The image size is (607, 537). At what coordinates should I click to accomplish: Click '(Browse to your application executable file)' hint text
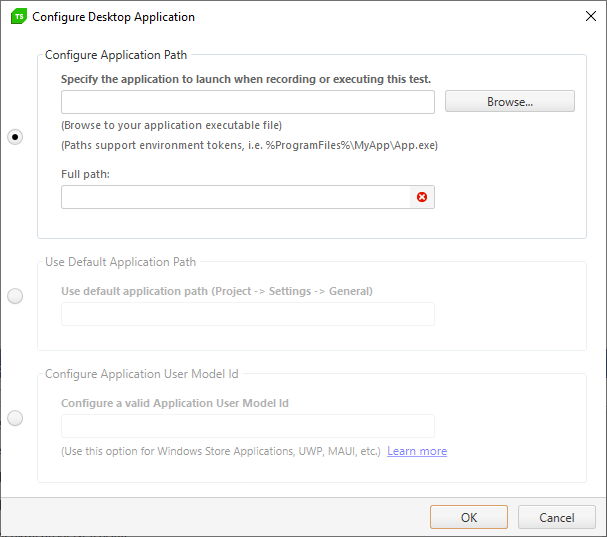[x=171, y=125]
